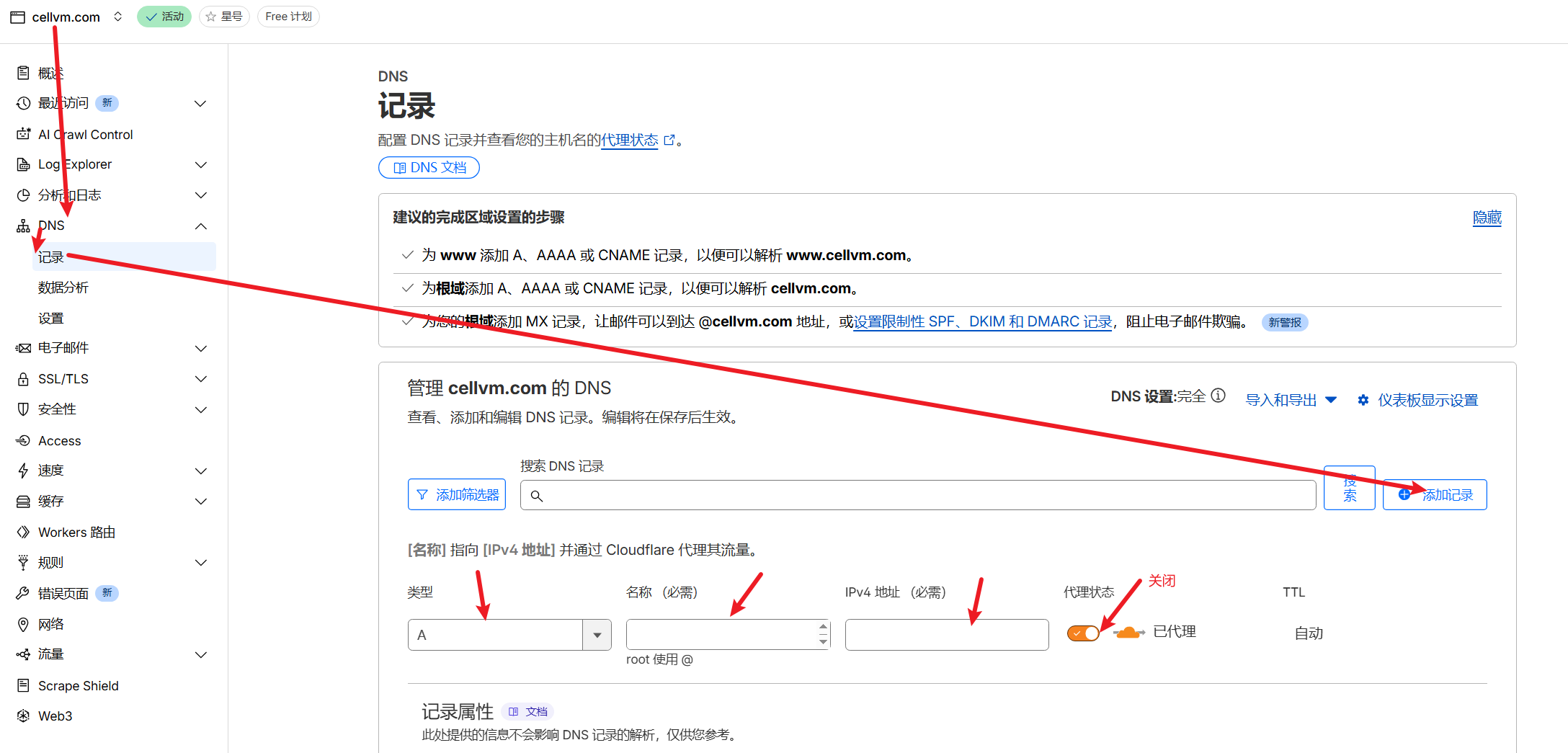The image size is (1568, 753).
Task: Click the 网络 location pin icon
Action: pos(24,624)
